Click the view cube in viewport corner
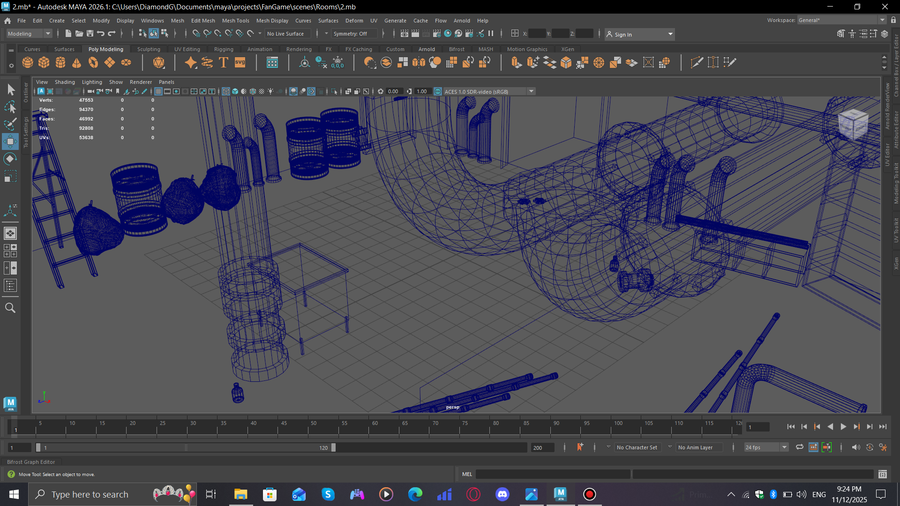900x506 pixels. (852, 124)
